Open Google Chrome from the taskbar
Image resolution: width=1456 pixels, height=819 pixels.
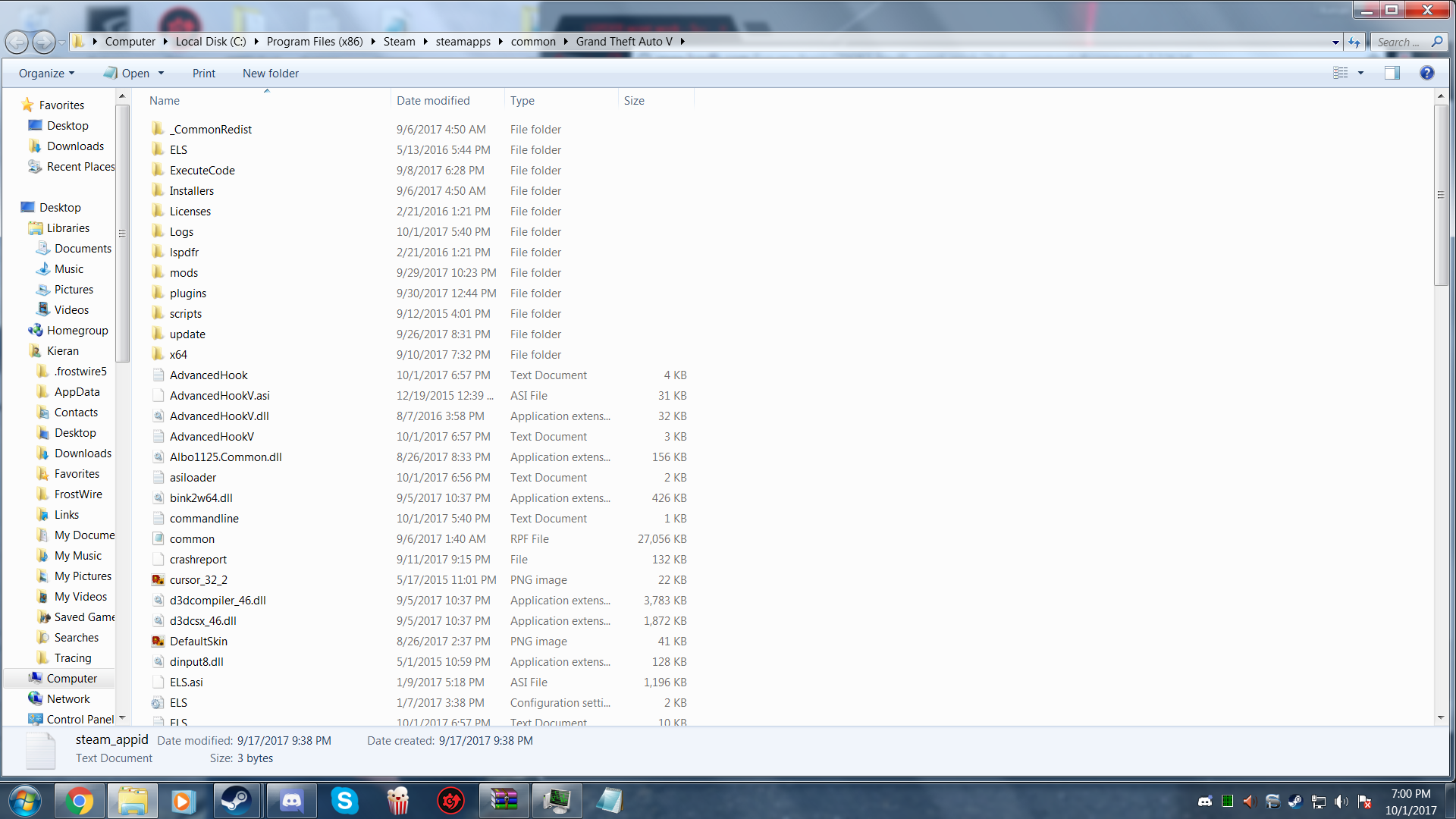pyautogui.click(x=80, y=800)
